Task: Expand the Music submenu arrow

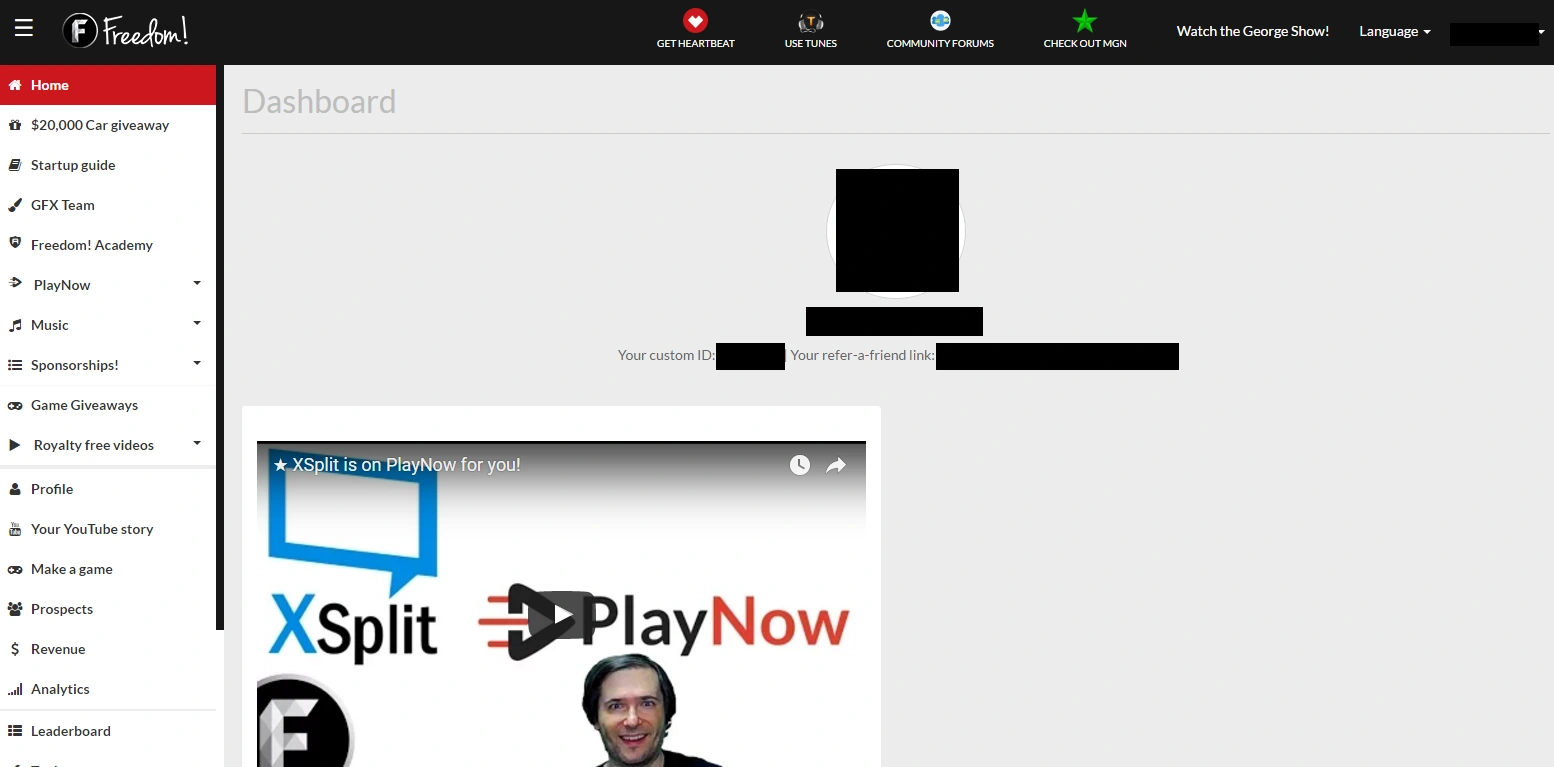Action: point(197,324)
